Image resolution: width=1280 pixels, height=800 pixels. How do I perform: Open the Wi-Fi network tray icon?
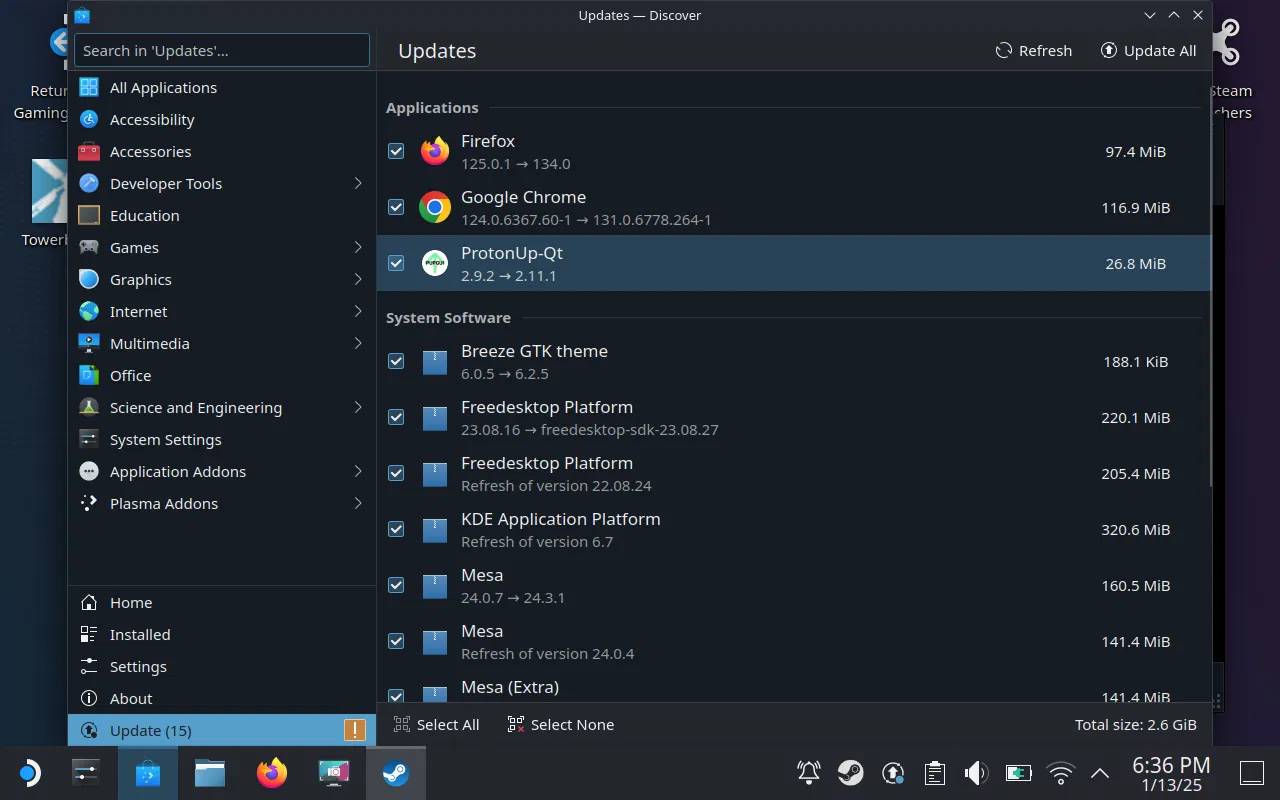(1060, 773)
